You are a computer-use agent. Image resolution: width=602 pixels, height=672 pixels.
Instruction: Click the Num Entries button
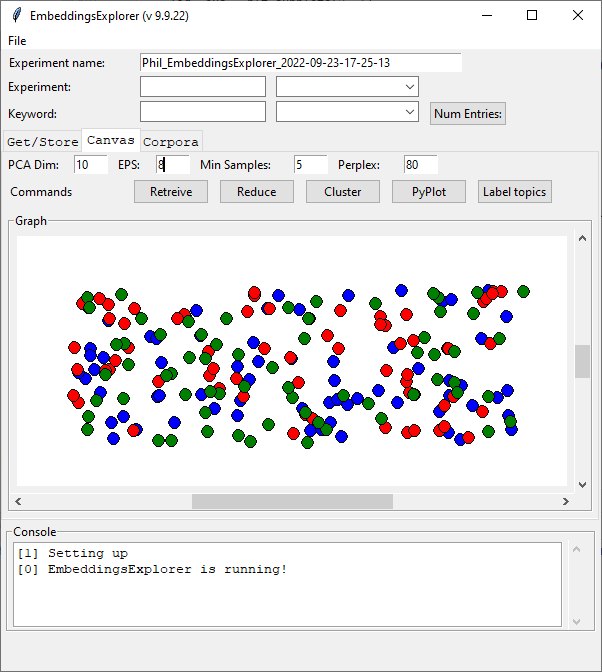pos(468,113)
